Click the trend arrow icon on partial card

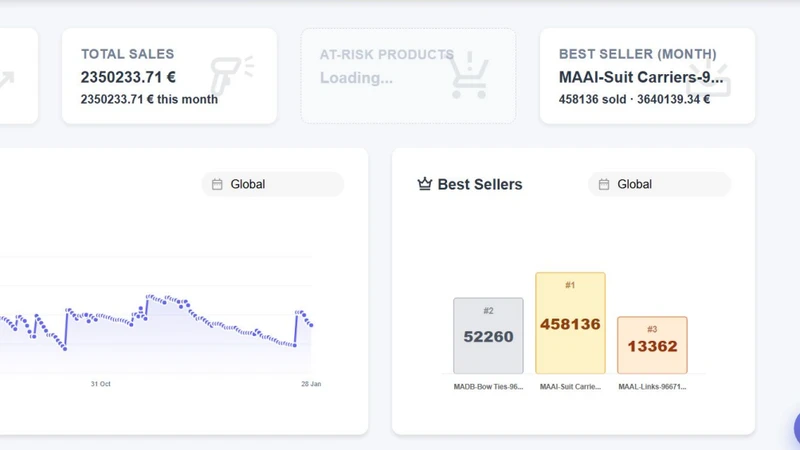tap(7, 79)
